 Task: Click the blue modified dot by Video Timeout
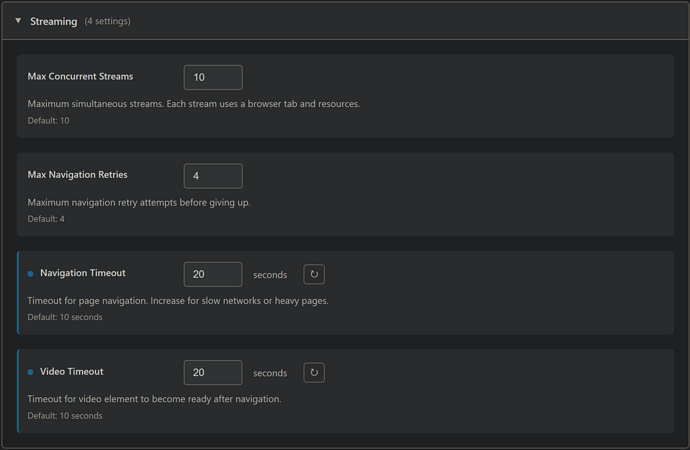pyautogui.click(x=31, y=372)
